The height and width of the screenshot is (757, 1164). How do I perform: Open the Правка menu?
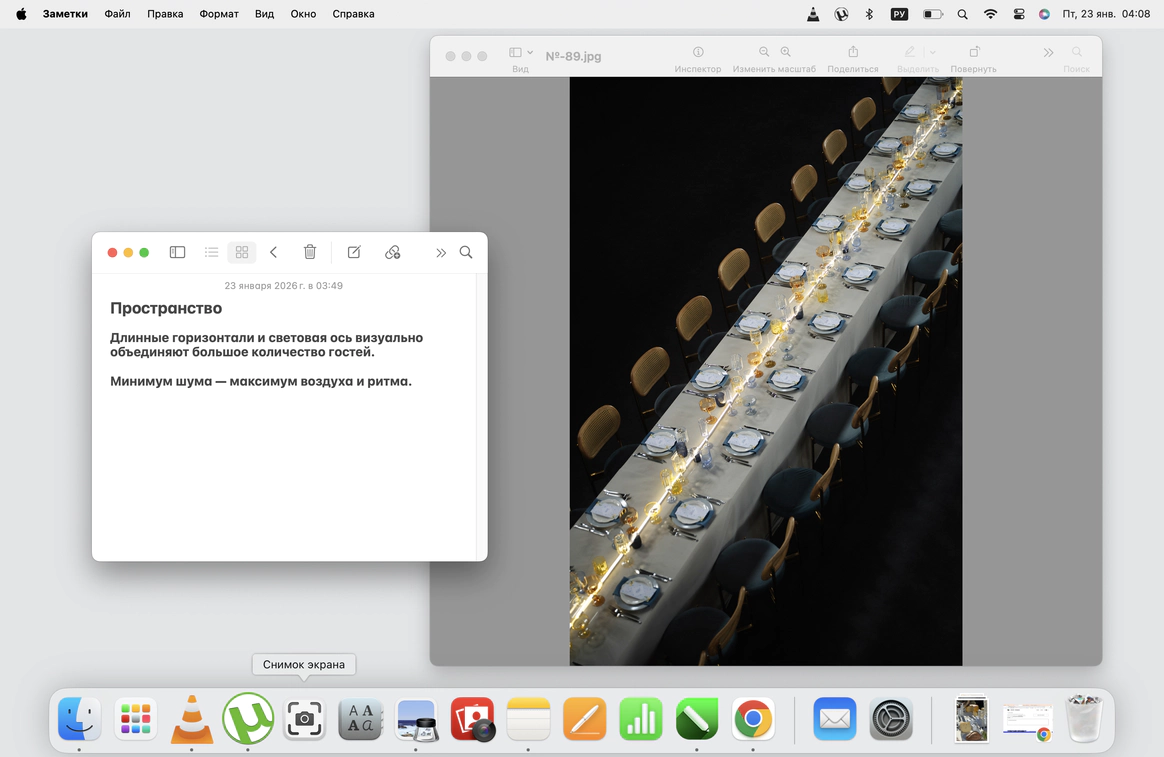[164, 14]
